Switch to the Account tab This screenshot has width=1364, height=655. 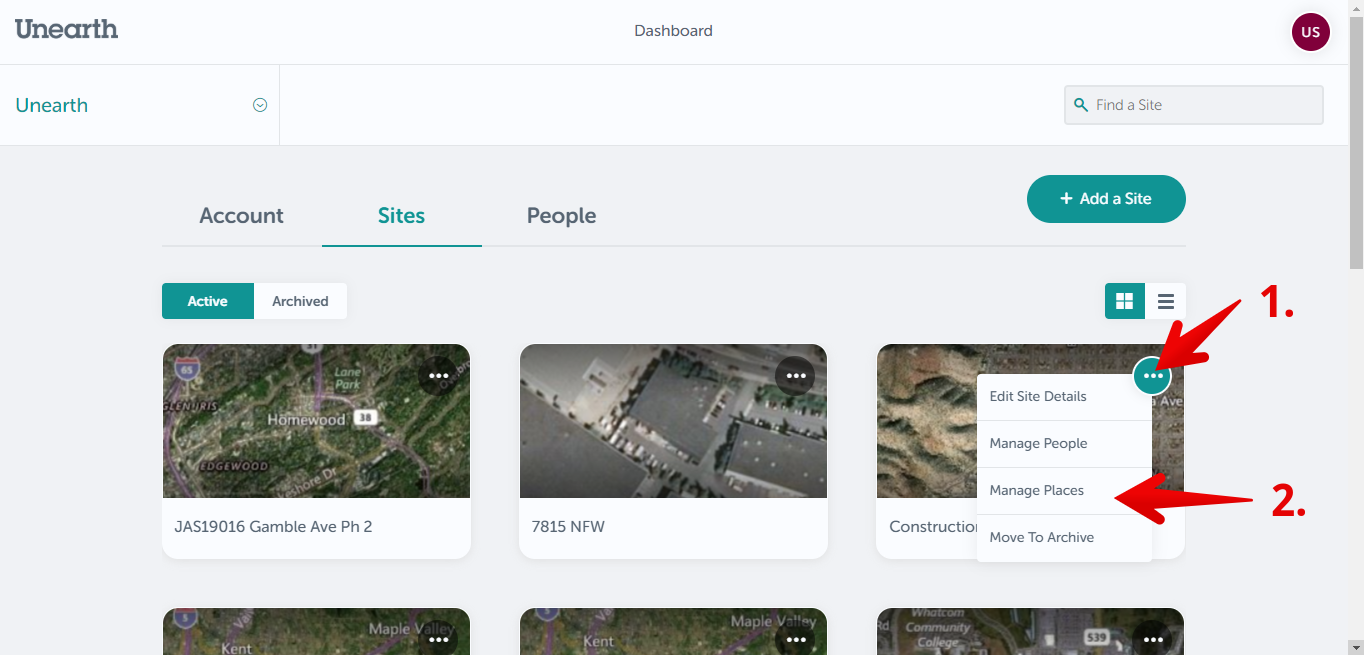pyautogui.click(x=241, y=216)
